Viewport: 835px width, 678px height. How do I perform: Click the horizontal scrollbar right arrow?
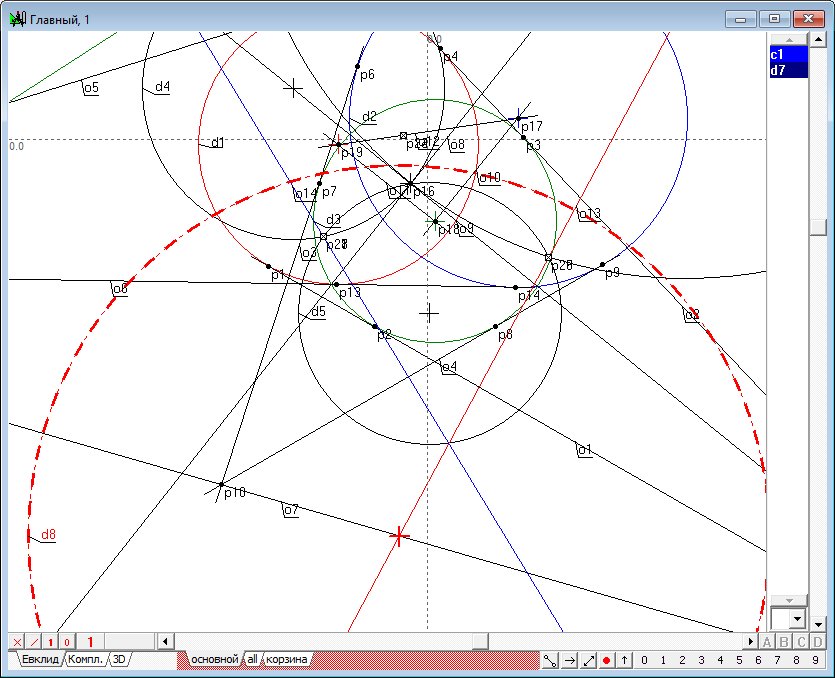[x=751, y=641]
